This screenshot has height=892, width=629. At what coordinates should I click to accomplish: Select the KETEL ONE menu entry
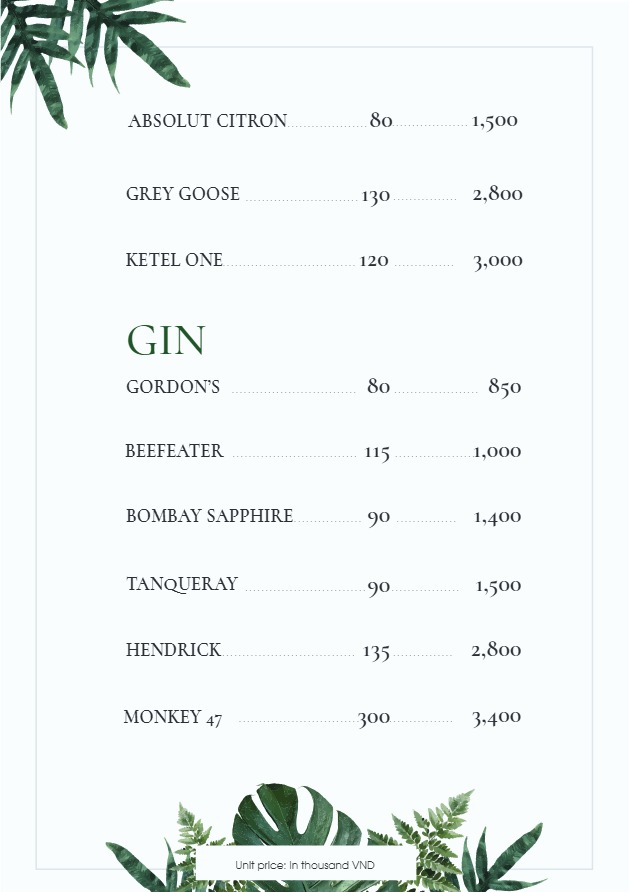[x=174, y=260]
